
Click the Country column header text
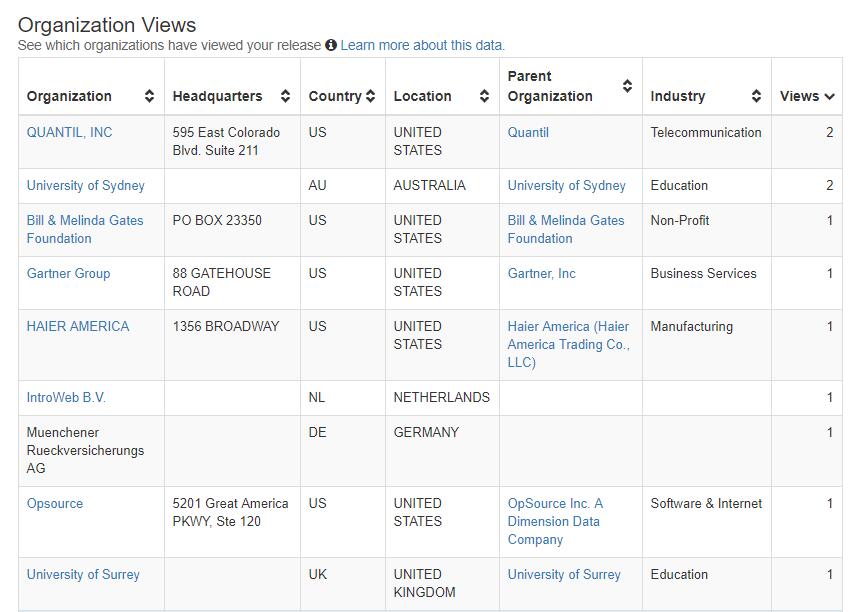pos(335,96)
